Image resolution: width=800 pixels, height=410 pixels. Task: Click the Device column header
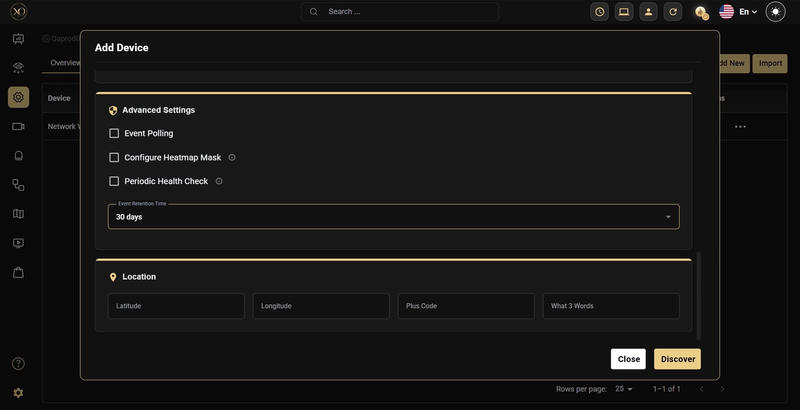[59, 98]
